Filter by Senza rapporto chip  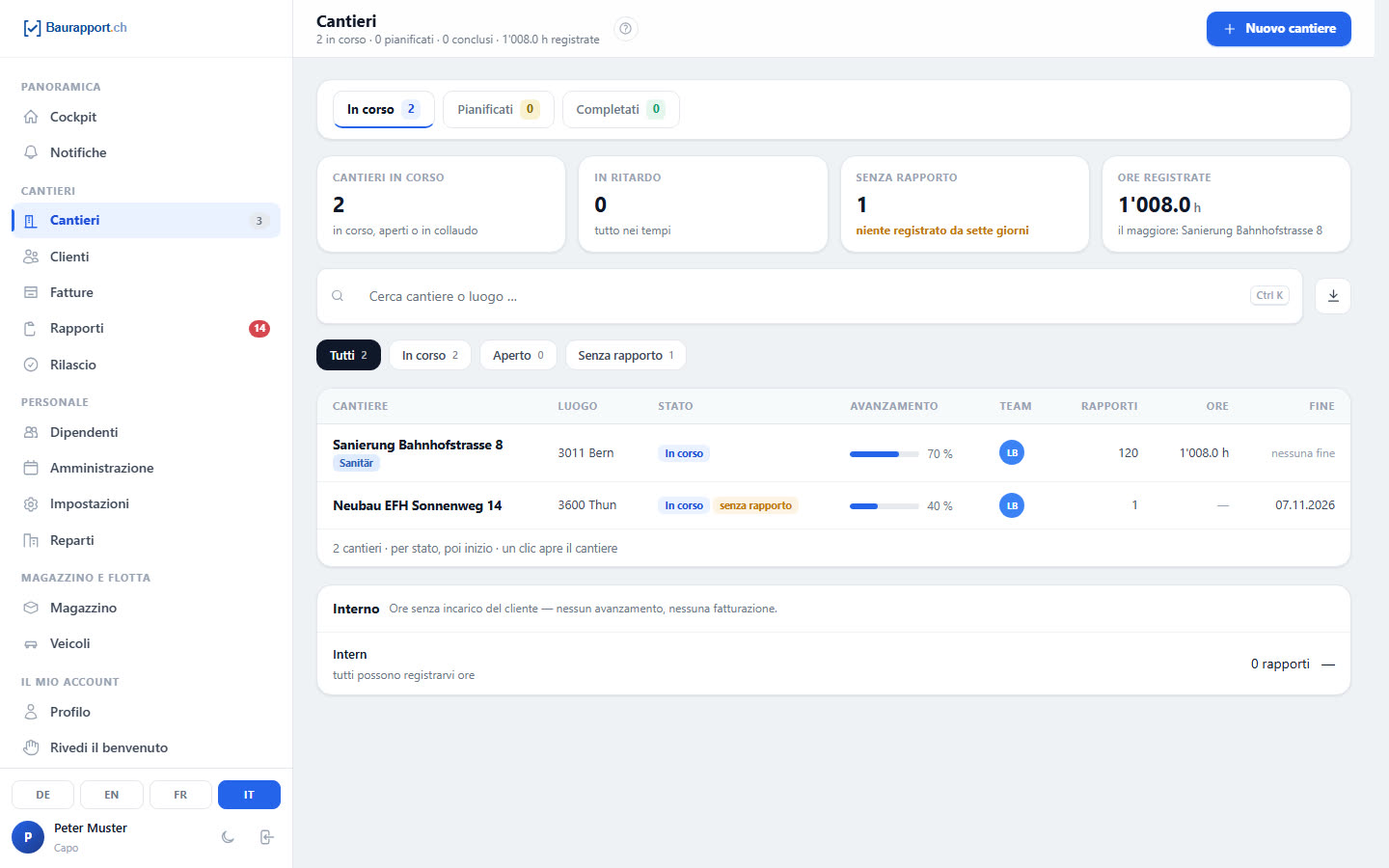[x=626, y=355]
